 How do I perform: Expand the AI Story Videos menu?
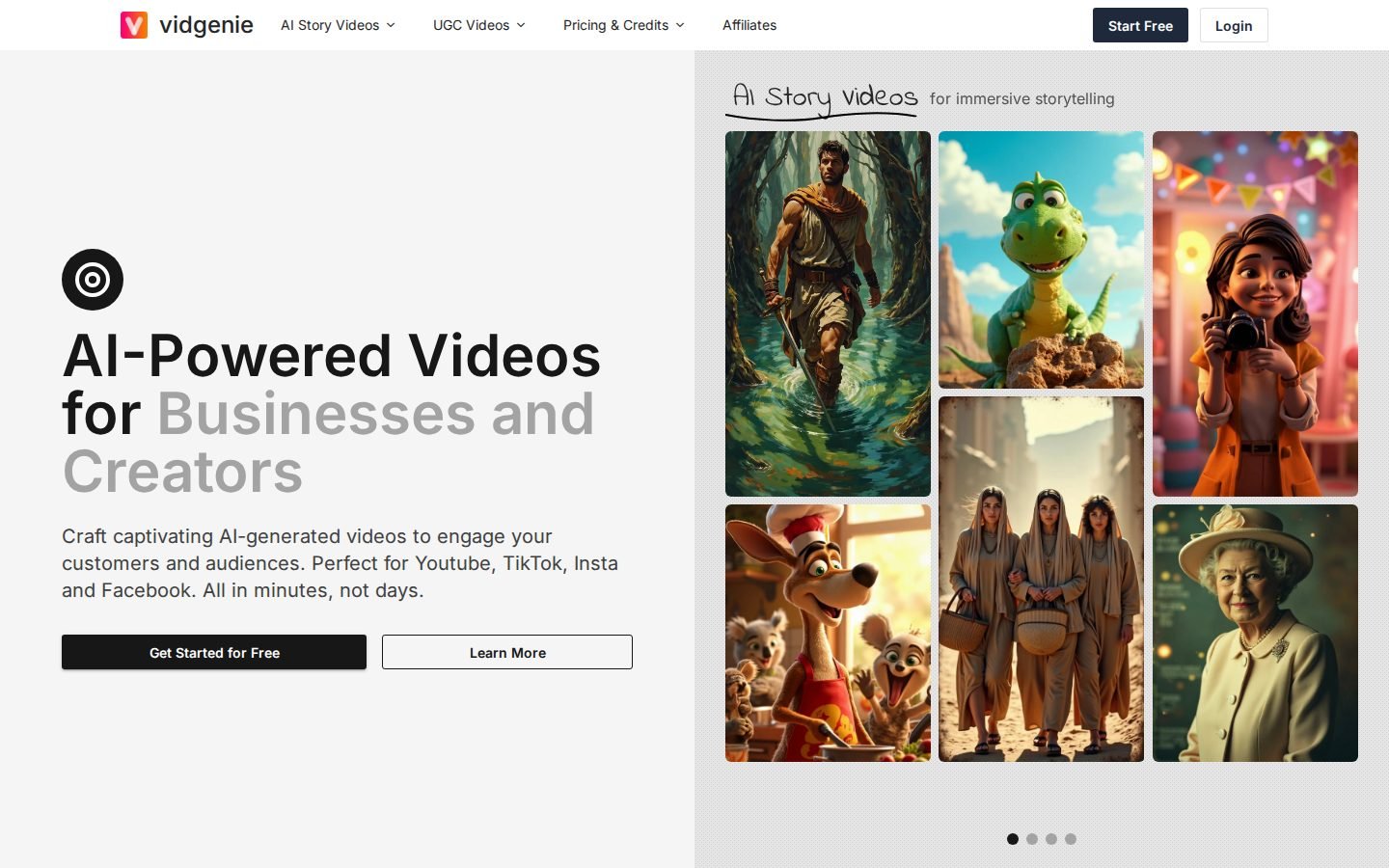click(338, 25)
